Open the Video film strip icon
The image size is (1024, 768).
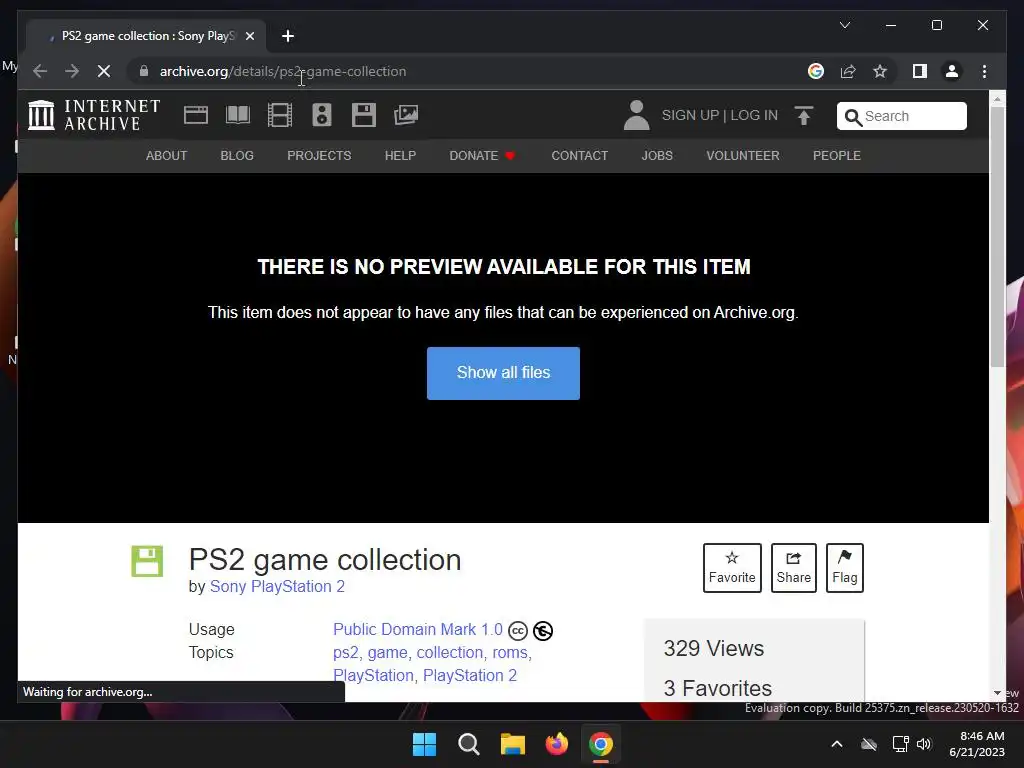click(x=280, y=116)
